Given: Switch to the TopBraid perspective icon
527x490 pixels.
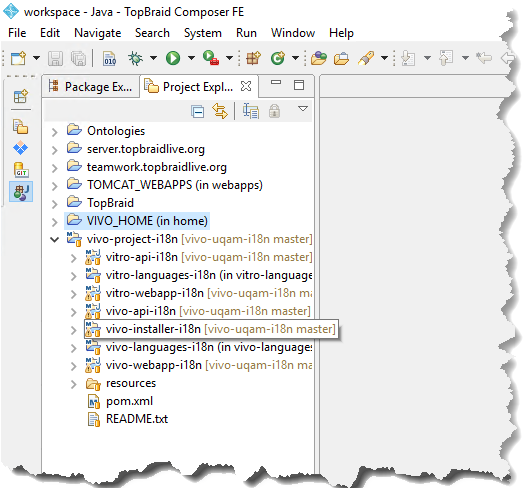Looking at the screenshot, I should click(21, 148).
